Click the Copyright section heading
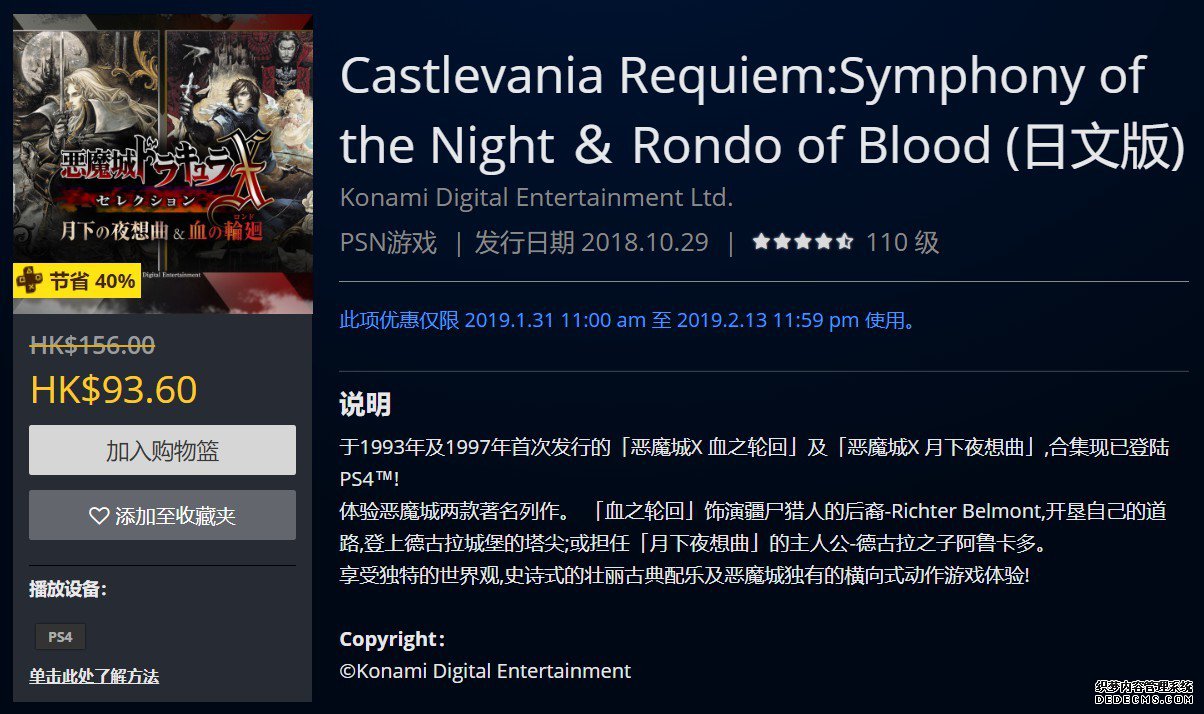The image size is (1204, 714). (392, 639)
